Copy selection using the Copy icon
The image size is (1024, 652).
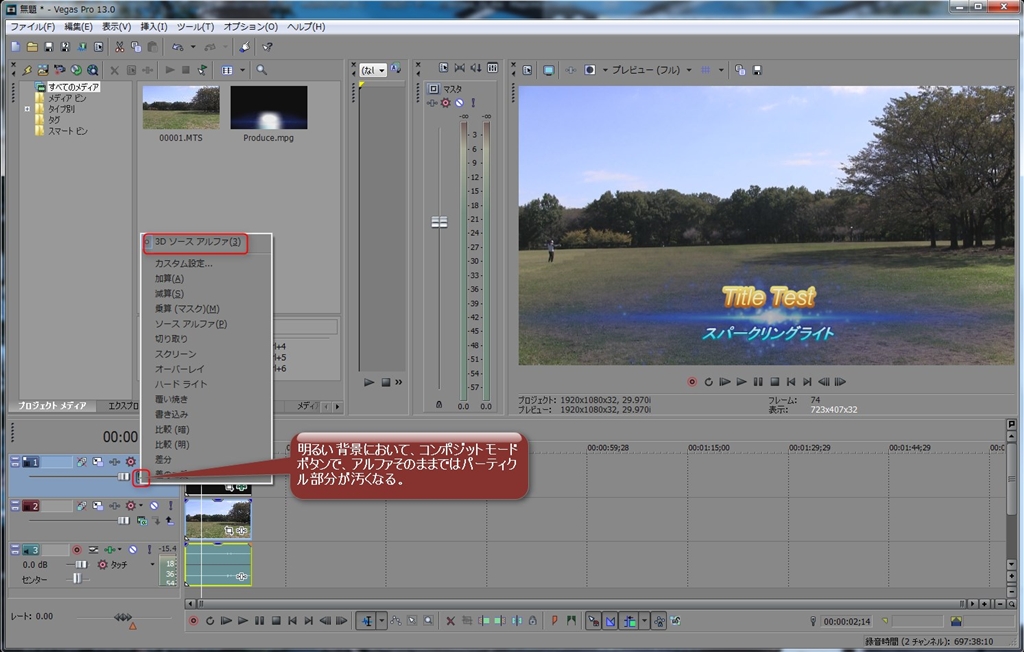(136, 47)
